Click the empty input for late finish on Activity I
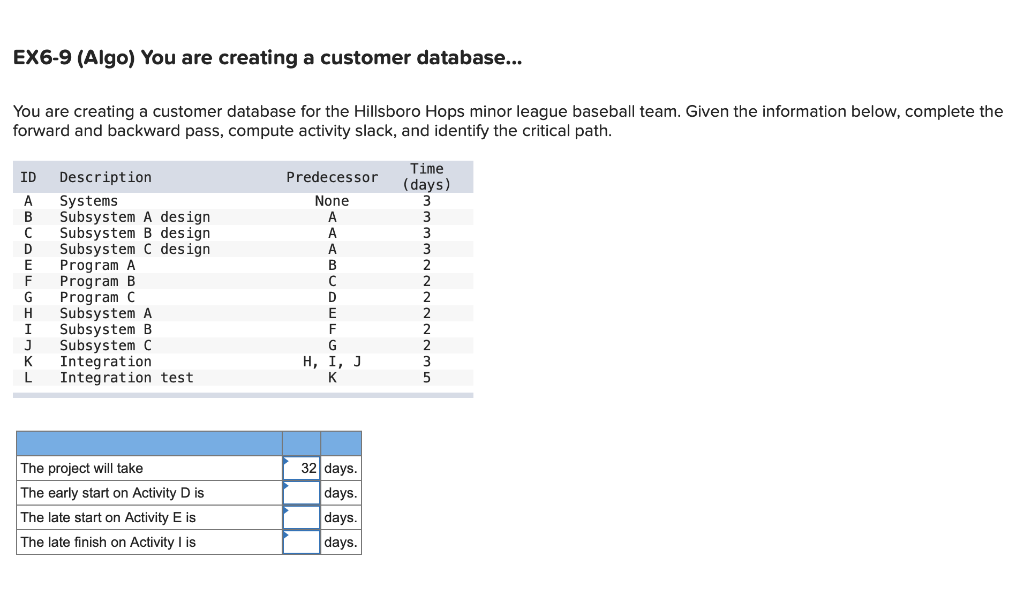This screenshot has width=1024, height=602. tap(301, 542)
